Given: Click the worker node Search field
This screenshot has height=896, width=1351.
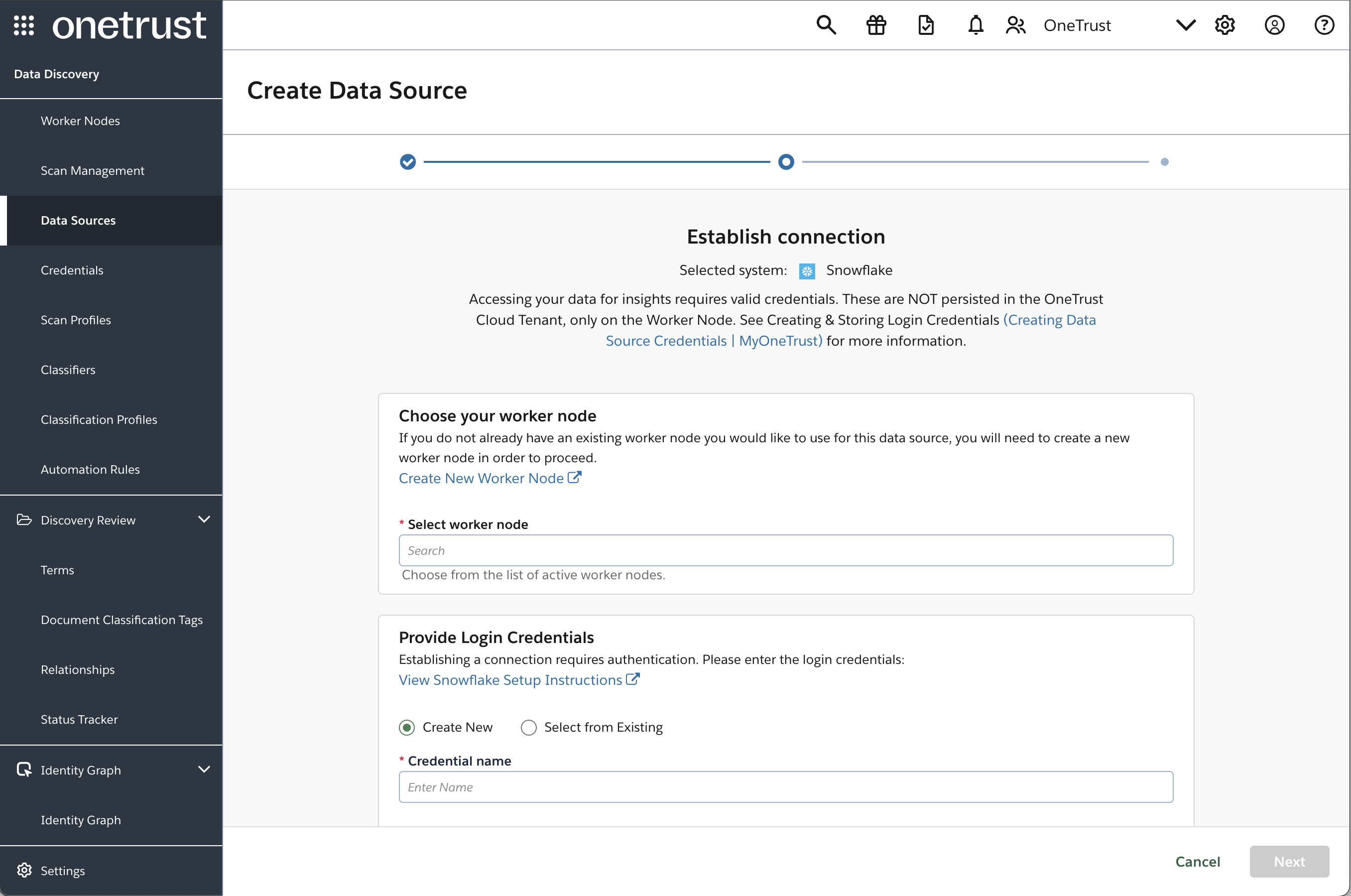Looking at the screenshot, I should pyautogui.click(x=785, y=550).
